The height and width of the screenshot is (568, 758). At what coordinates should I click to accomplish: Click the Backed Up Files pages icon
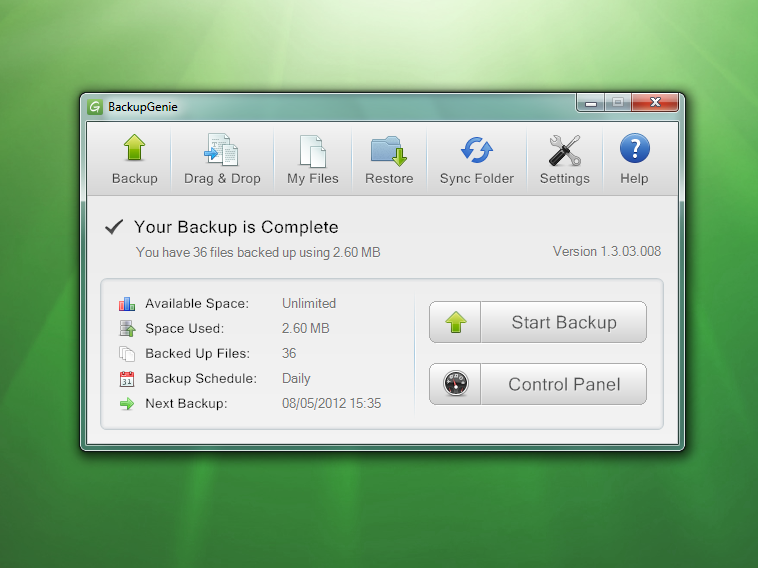[127, 354]
